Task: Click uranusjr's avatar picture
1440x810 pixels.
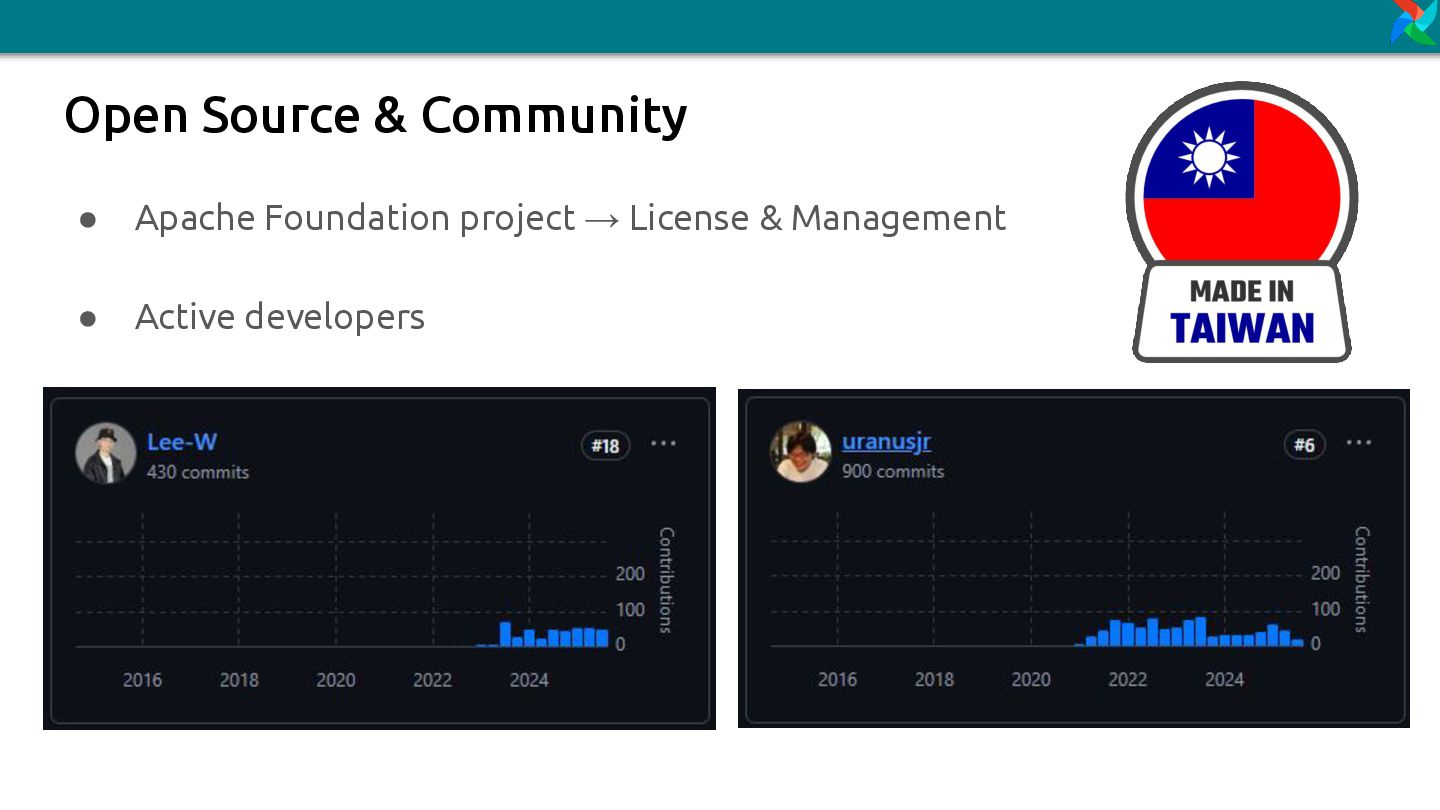Action: pyautogui.click(x=800, y=452)
